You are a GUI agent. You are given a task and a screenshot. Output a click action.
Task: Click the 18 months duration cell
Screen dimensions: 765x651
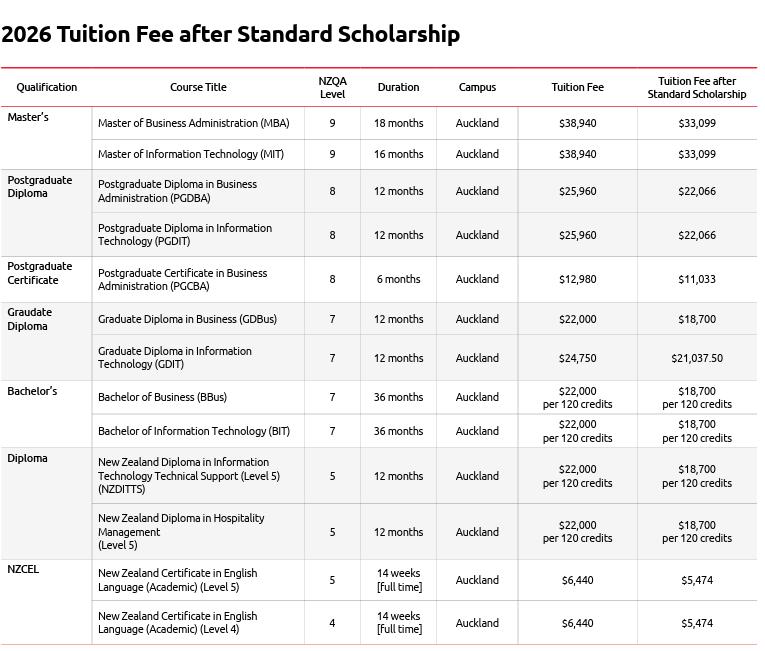(x=398, y=123)
